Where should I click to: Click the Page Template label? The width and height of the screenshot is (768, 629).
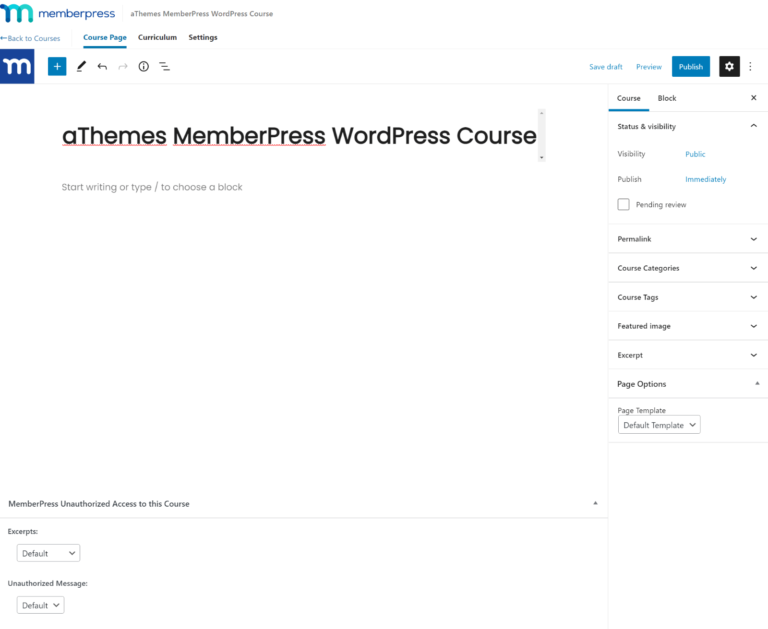coord(641,410)
